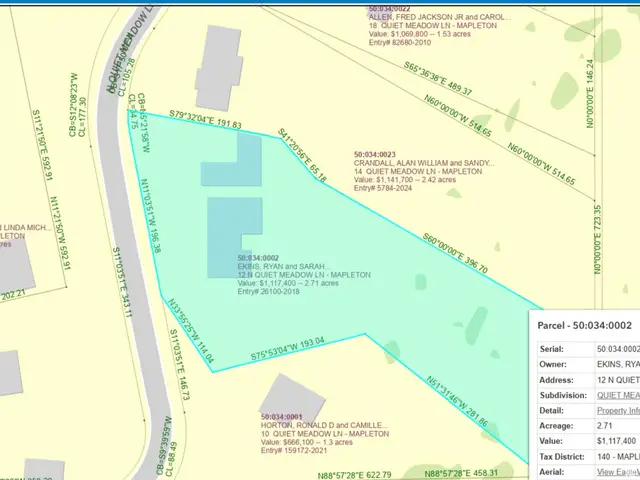Click boundary bearing 'N11°03'51"W 196.38'

(x=151, y=215)
